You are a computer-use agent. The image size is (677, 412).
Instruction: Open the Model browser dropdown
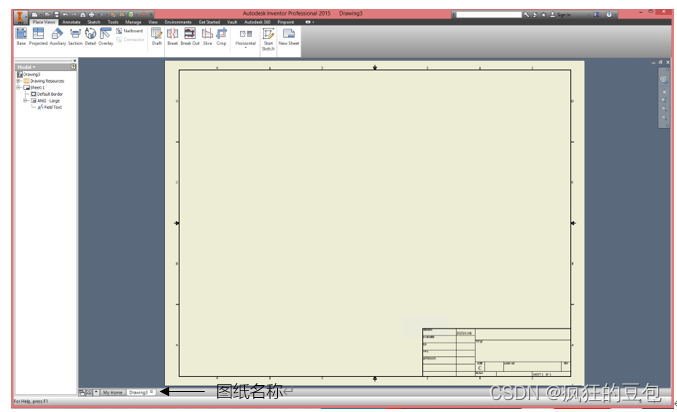(27, 67)
